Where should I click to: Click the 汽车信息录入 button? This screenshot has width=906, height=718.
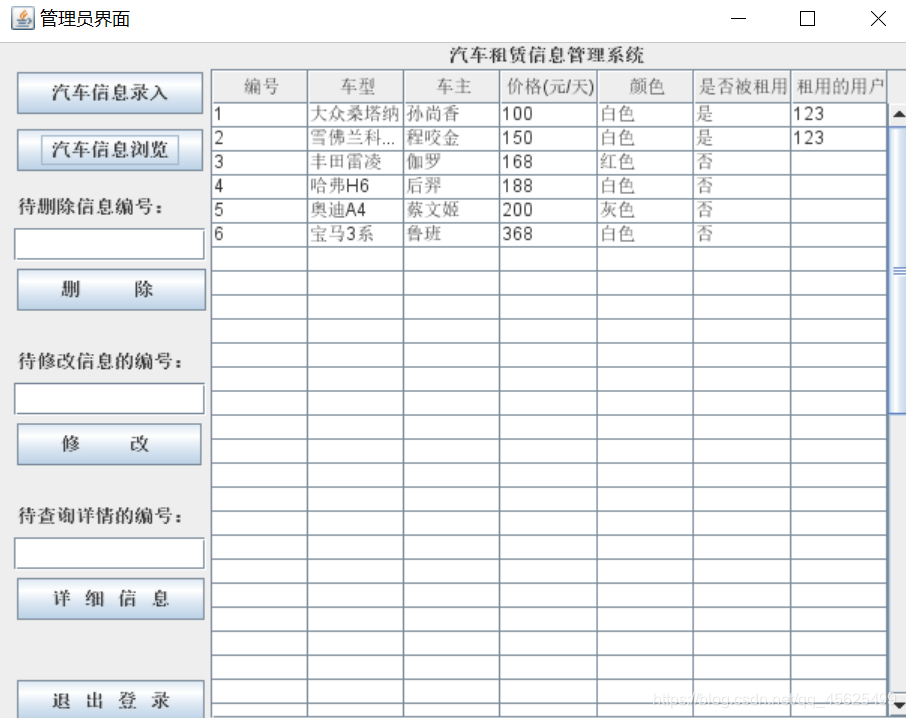tap(110, 92)
